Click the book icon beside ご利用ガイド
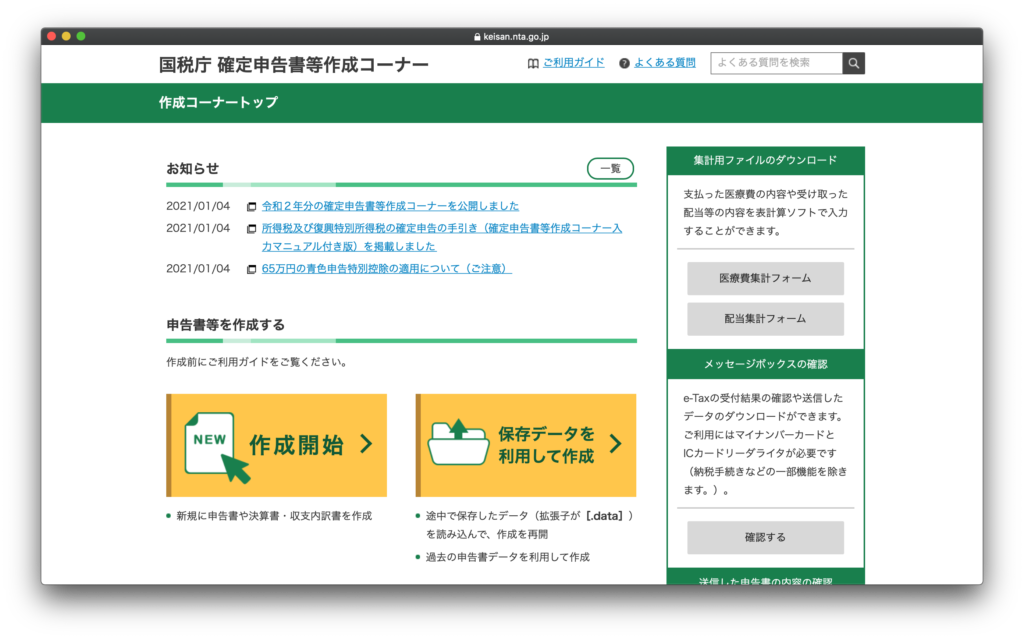Screen dimensions: 1024x639 point(533,63)
